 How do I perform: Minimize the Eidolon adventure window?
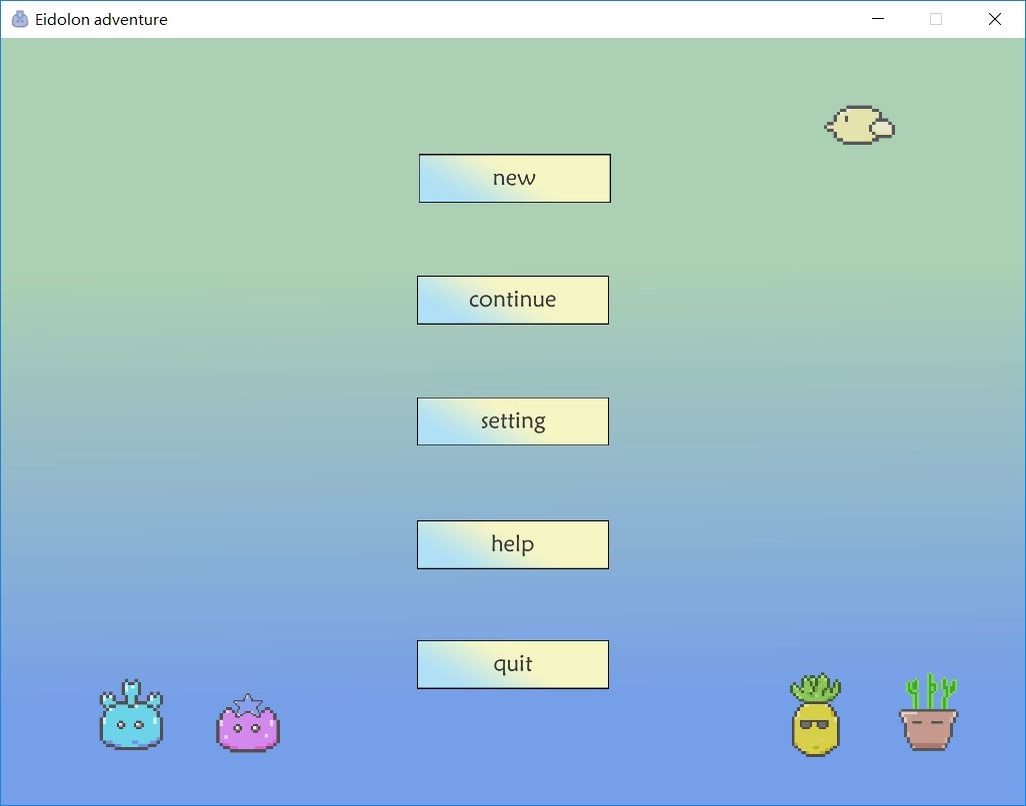(x=878, y=19)
